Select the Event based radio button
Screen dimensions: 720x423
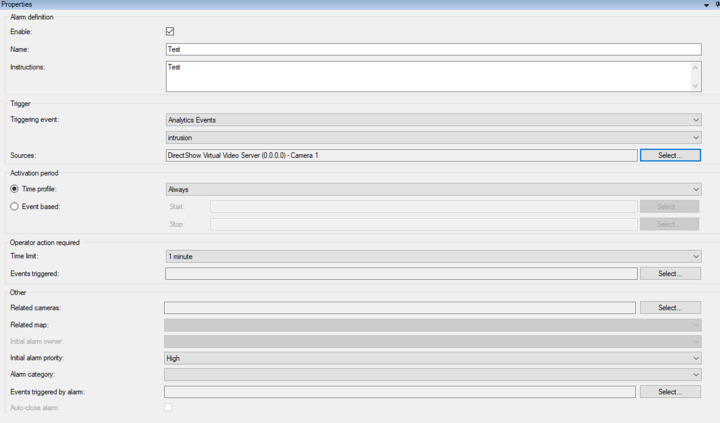coord(14,206)
